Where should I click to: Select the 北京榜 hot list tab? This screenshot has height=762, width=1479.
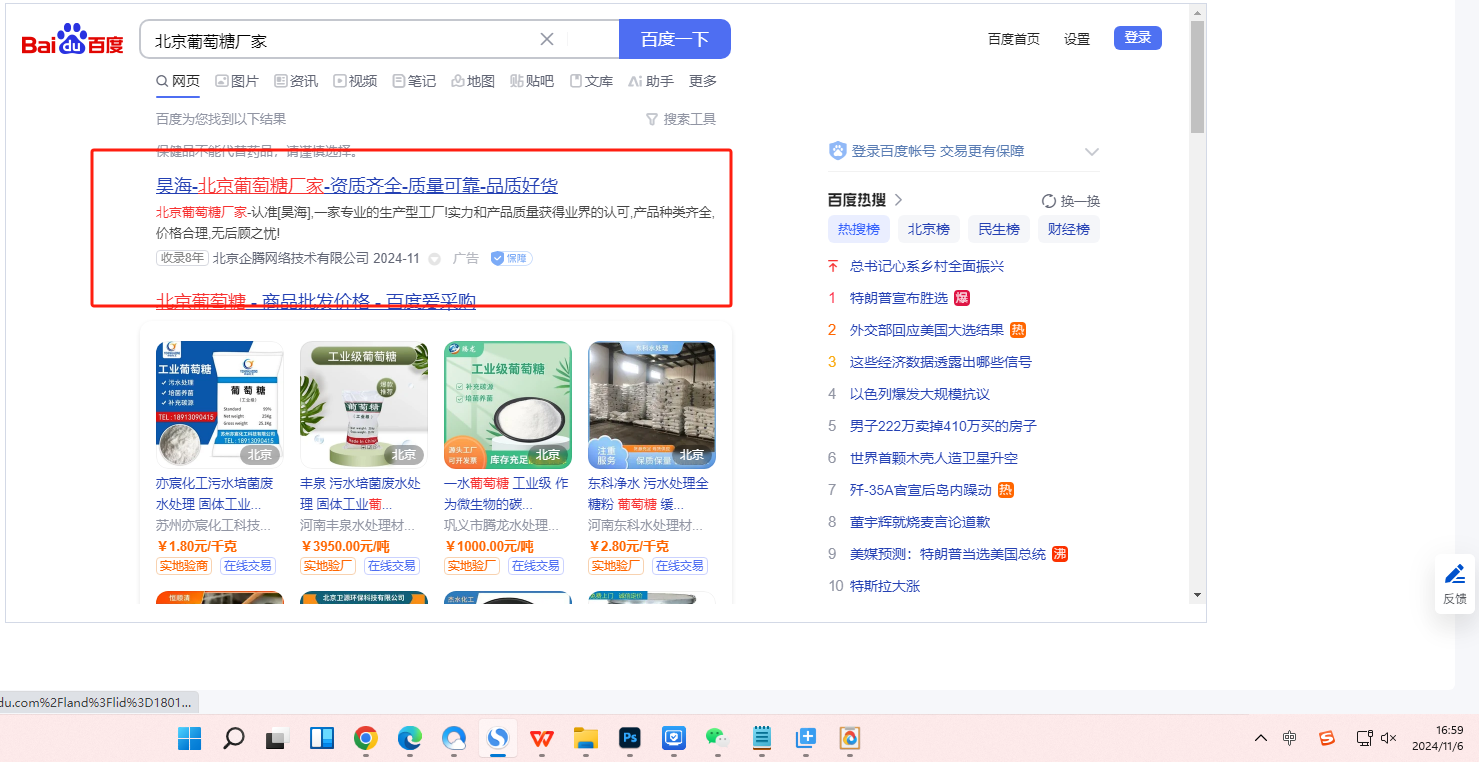tap(928, 229)
